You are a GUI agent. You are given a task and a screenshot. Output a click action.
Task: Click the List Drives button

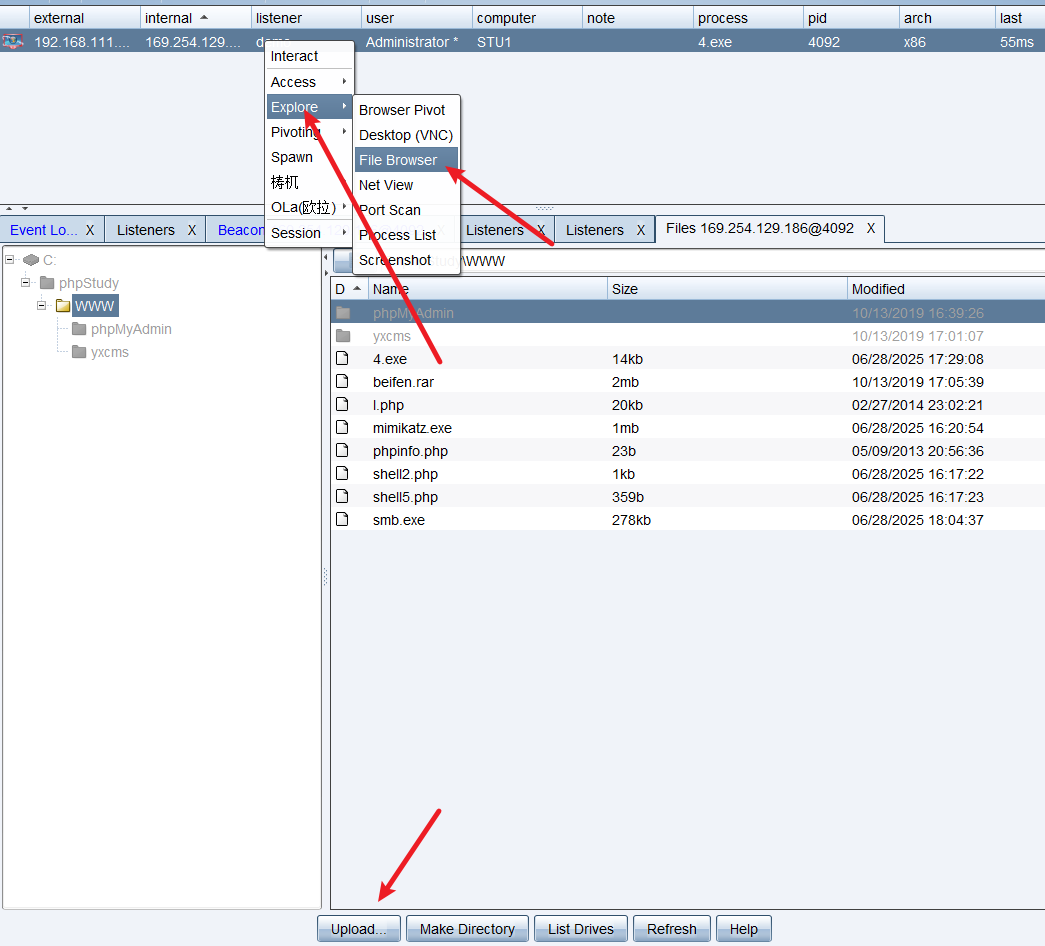click(x=580, y=929)
